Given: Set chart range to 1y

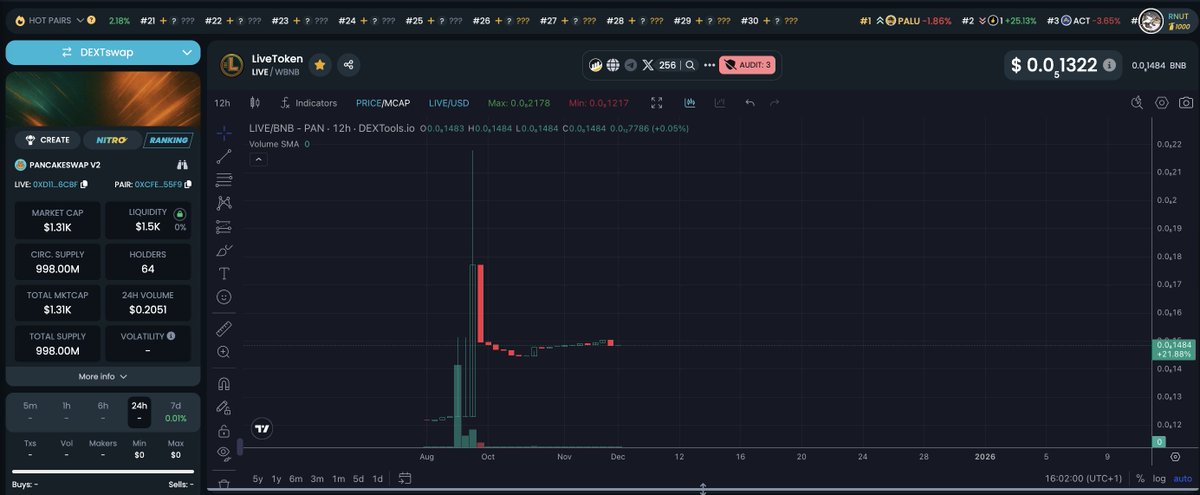Looking at the screenshot, I should pyautogui.click(x=276, y=479).
